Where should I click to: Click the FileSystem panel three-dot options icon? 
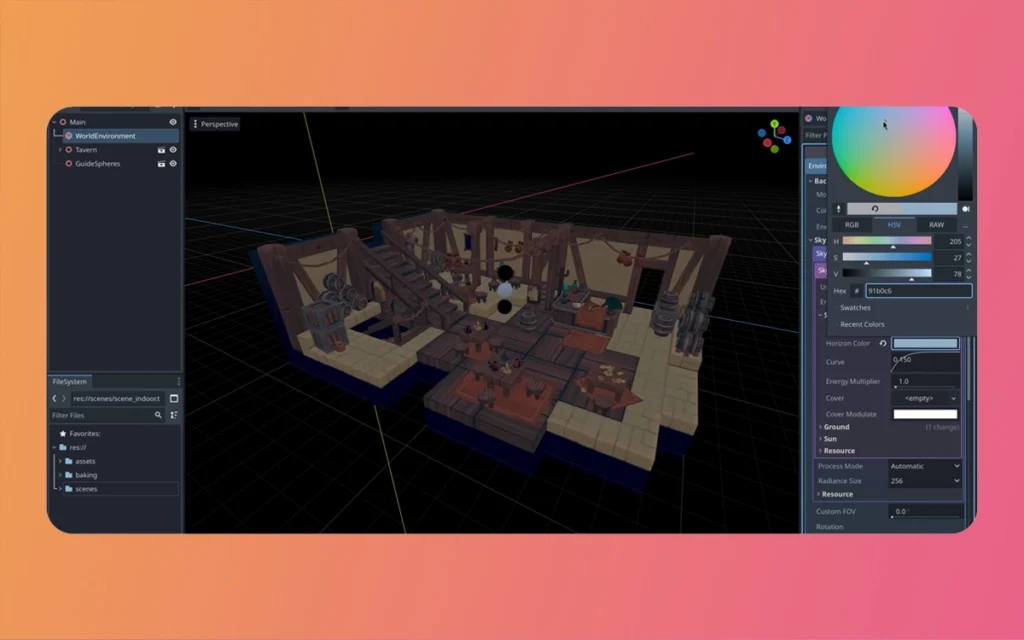coord(178,381)
